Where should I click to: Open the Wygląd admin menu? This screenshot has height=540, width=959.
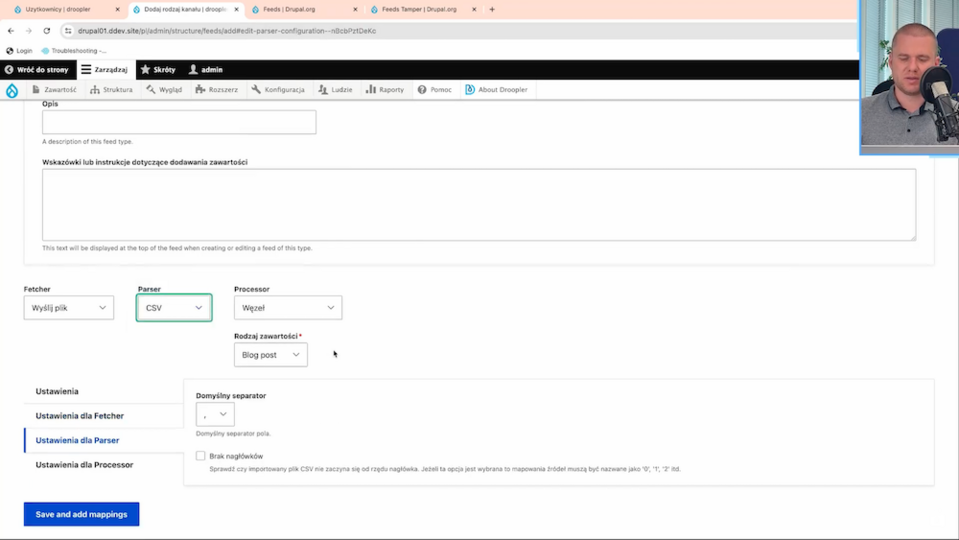[164, 89]
